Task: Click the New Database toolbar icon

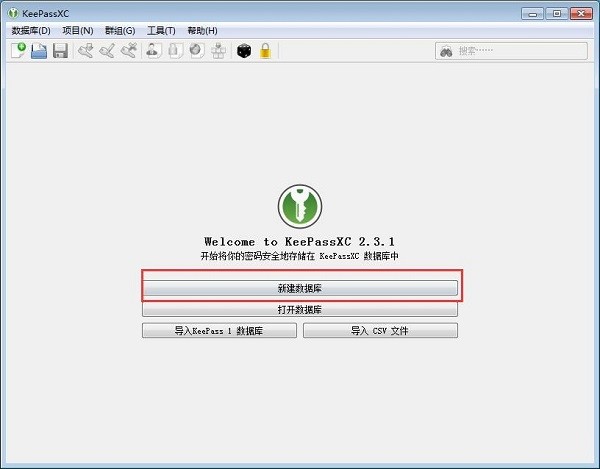Action: click(18, 50)
